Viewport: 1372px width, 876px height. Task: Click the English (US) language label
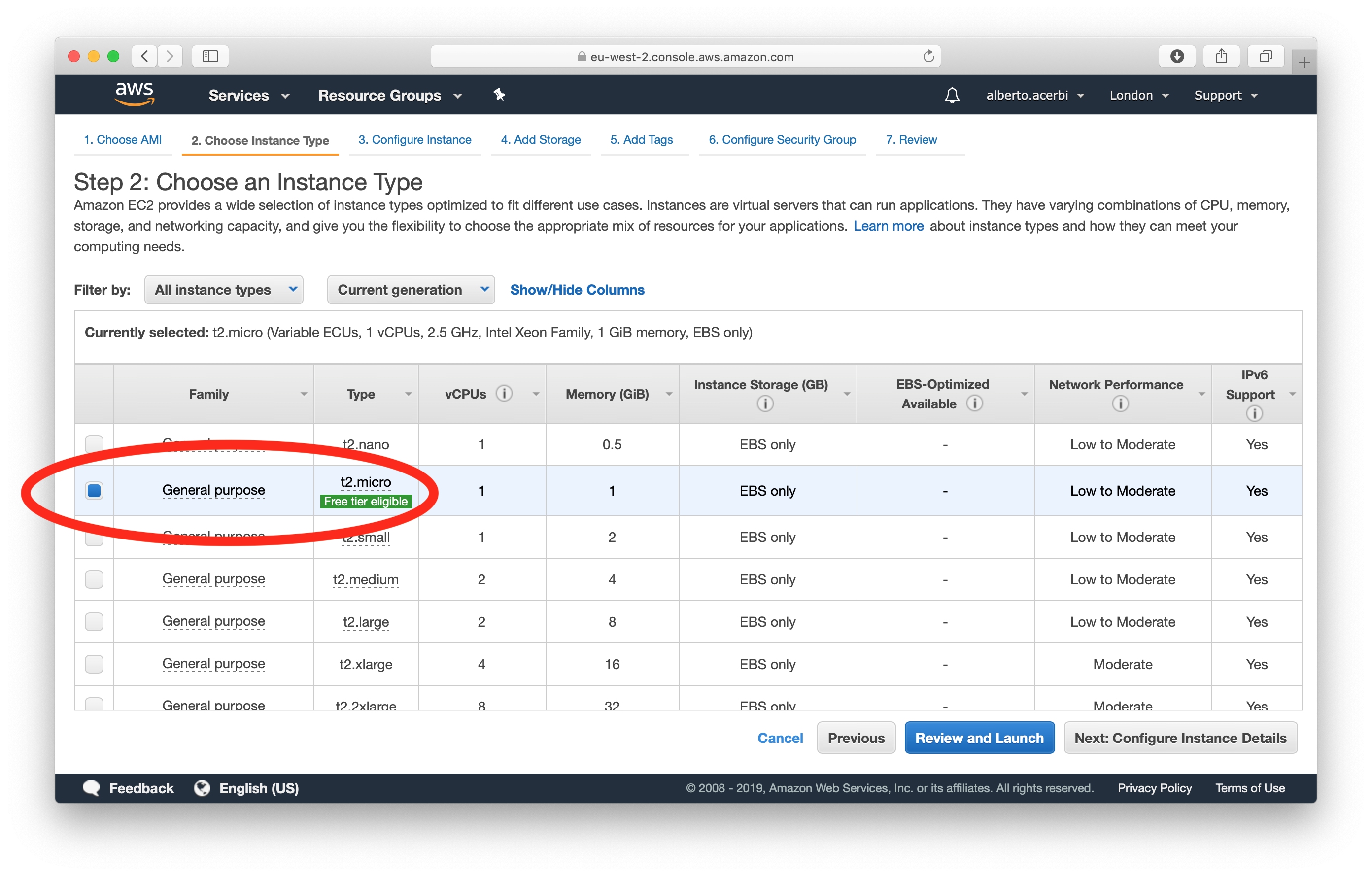coord(259,788)
